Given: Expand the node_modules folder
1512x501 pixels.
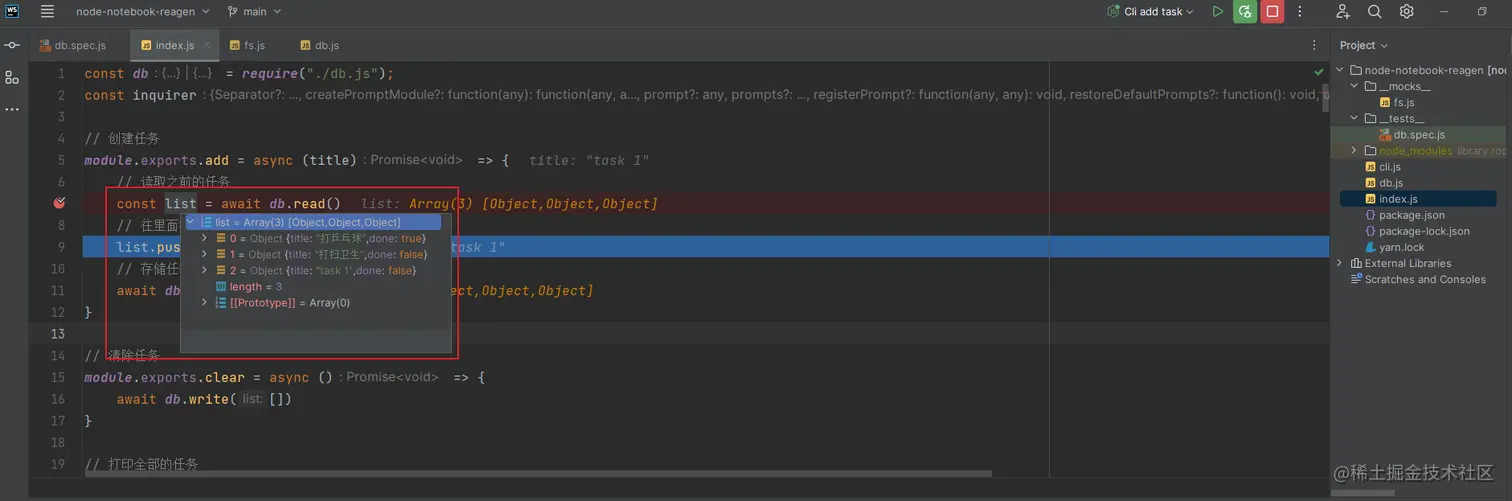Looking at the screenshot, I should click(x=1355, y=150).
